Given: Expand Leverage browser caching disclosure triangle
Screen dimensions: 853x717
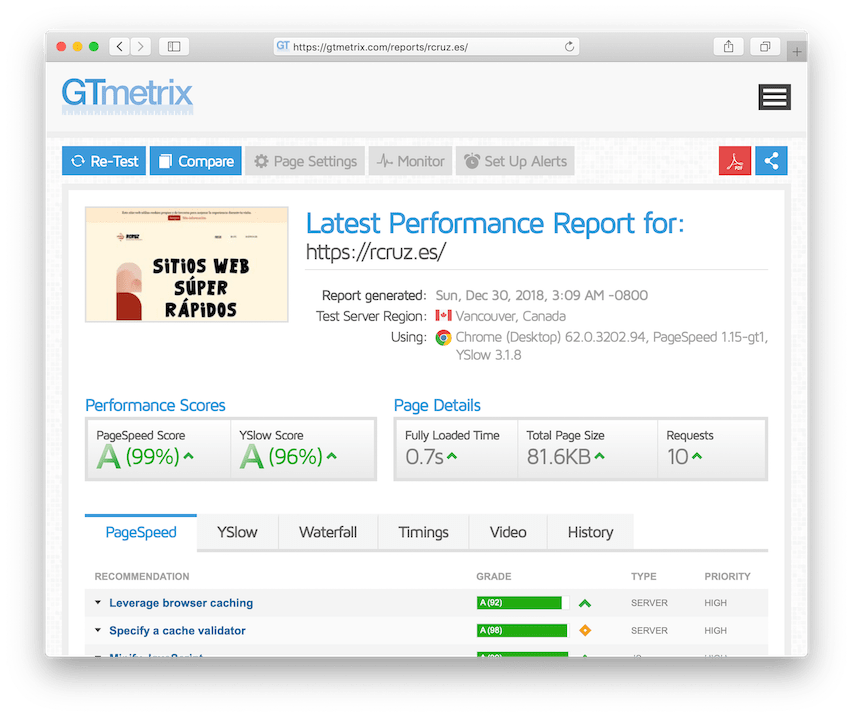Looking at the screenshot, I should pyautogui.click(x=98, y=602).
